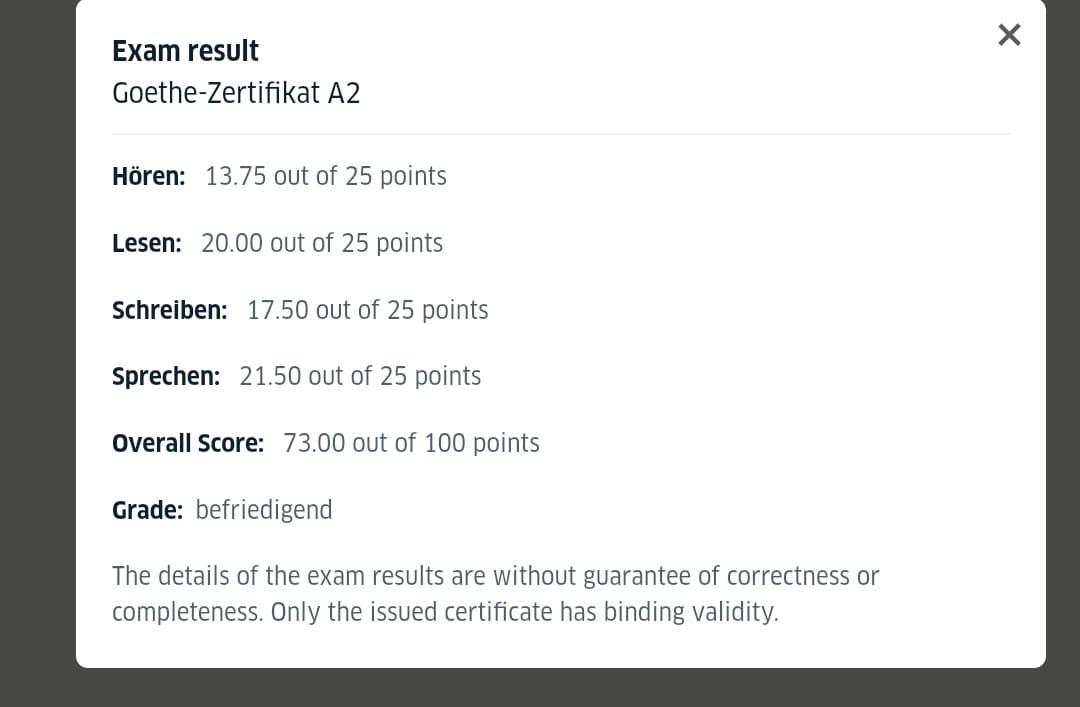Click the Lesen label
Viewport: 1080px width, 707px height.
coord(146,243)
